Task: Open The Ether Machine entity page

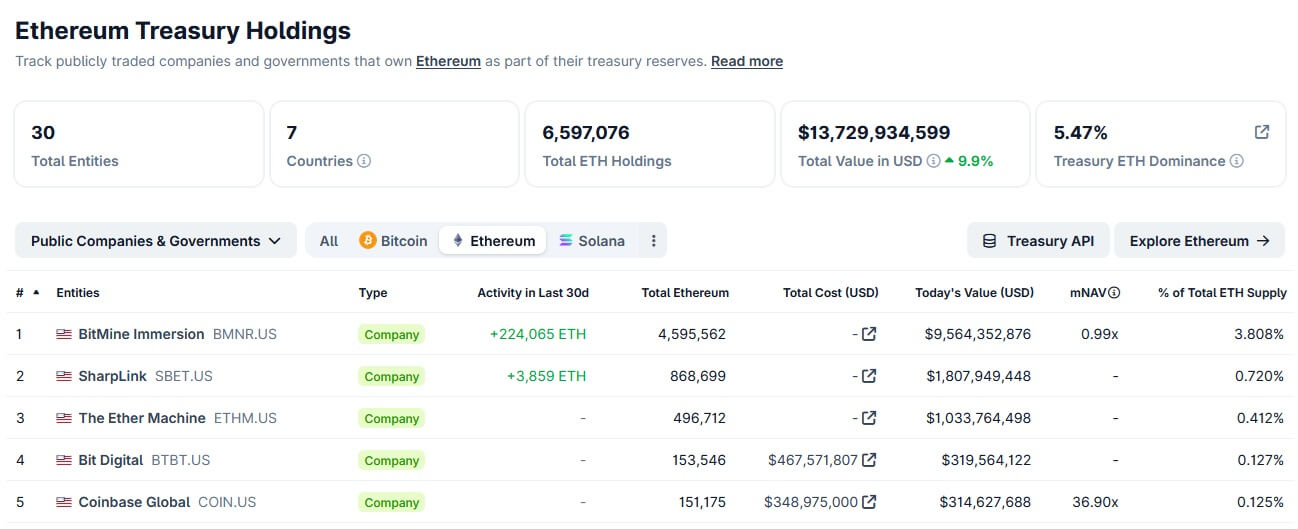Action: coord(142,418)
